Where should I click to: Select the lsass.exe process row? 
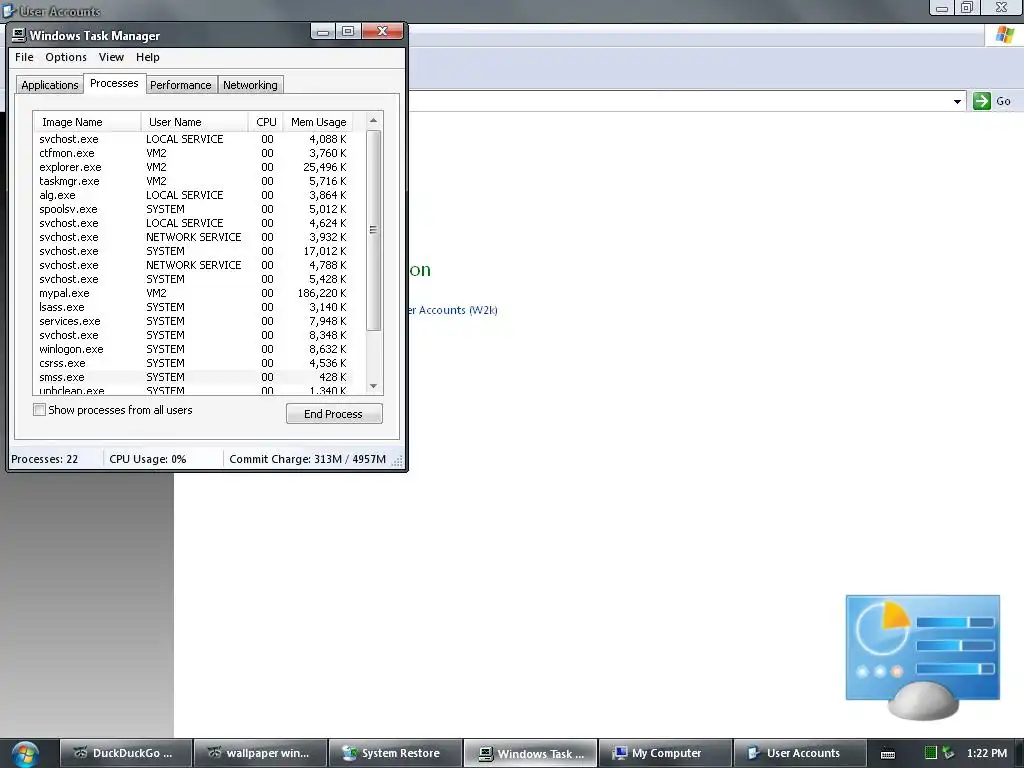193,307
